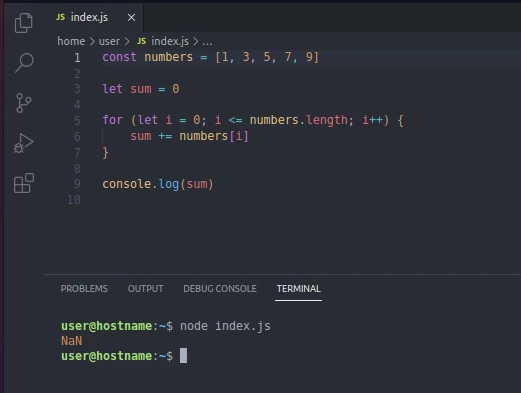Click line number 5 in the gutter
Screen dimensions: 521x393
tap(77, 120)
